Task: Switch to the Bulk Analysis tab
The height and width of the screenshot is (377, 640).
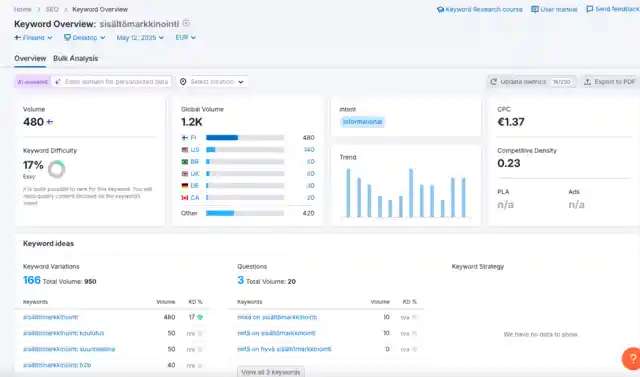Action: tap(76, 58)
